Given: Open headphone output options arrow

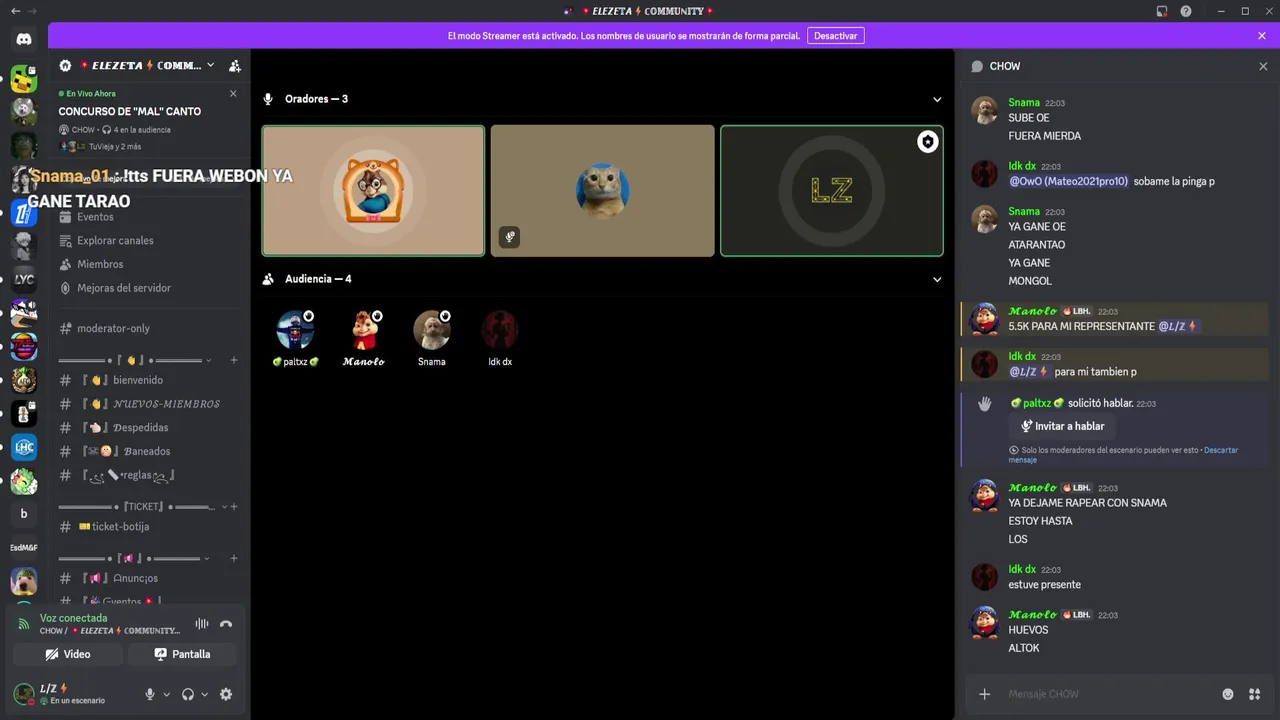Looking at the screenshot, I should pos(205,694).
